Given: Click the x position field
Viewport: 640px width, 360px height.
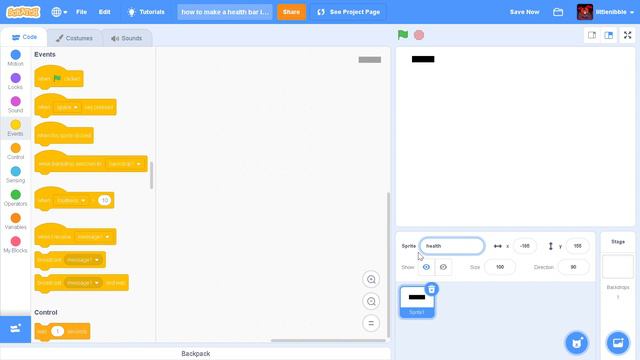Looking at the screenshot, I should point(524,246).
